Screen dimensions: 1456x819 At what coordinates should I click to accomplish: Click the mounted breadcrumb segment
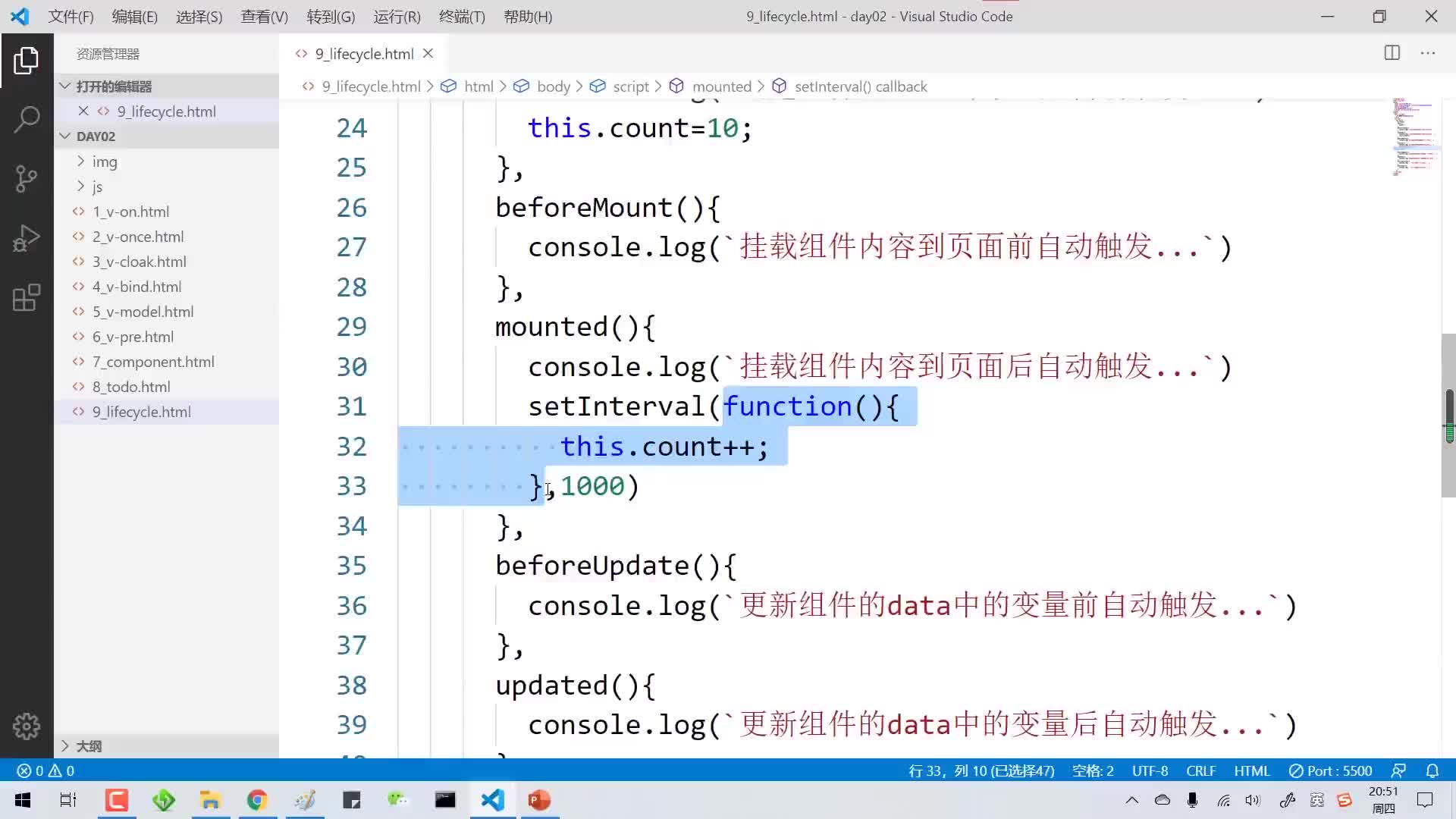tap(723, 86)
